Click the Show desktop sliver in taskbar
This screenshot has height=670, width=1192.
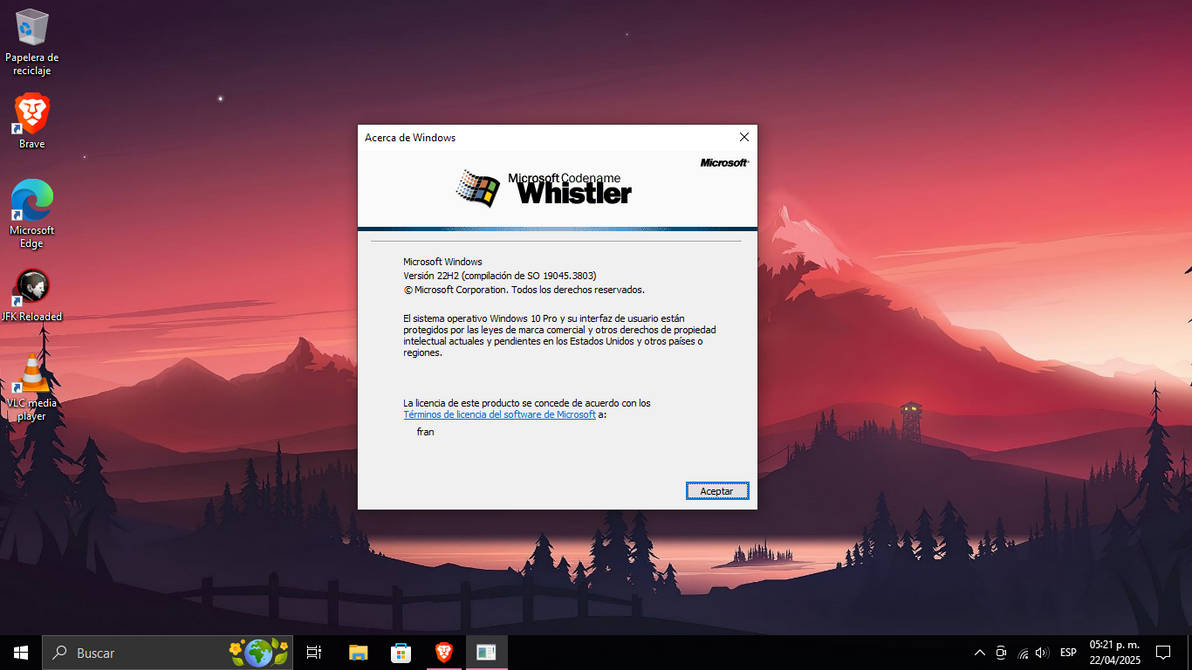tap(1189, 653)
